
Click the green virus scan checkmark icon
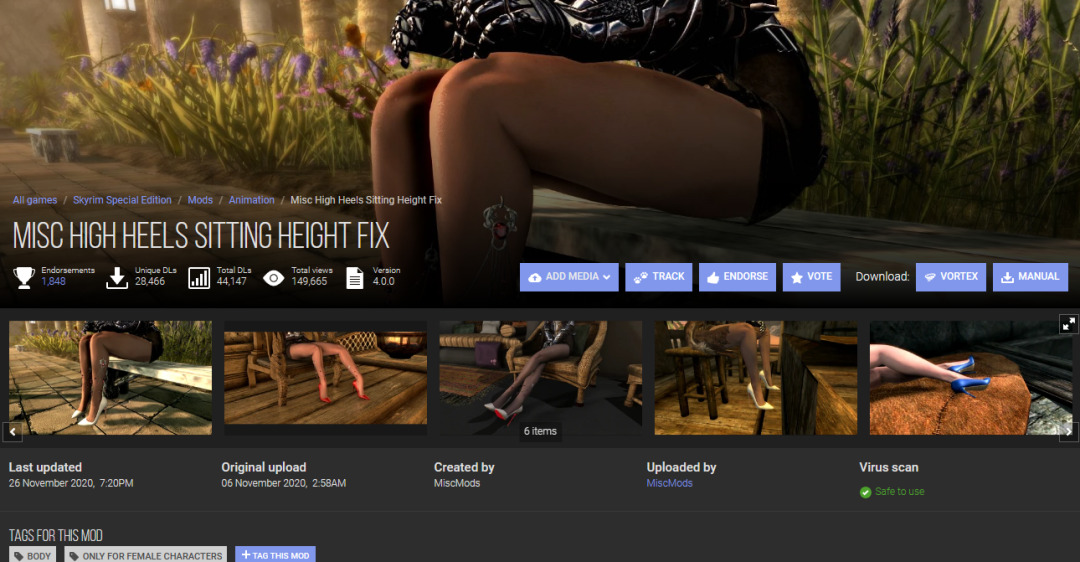866,492
